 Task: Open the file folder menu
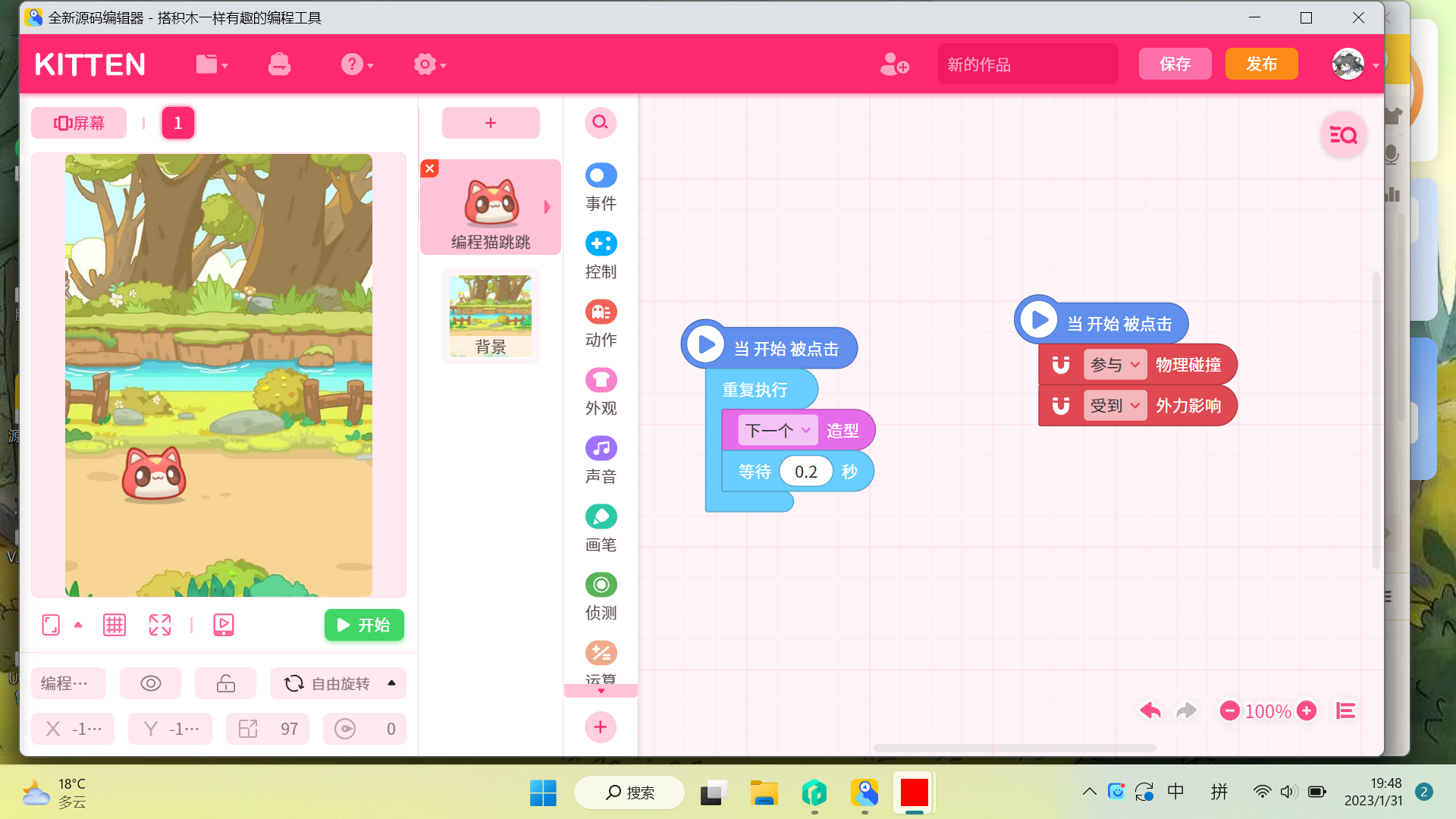(x=212, y=64)
